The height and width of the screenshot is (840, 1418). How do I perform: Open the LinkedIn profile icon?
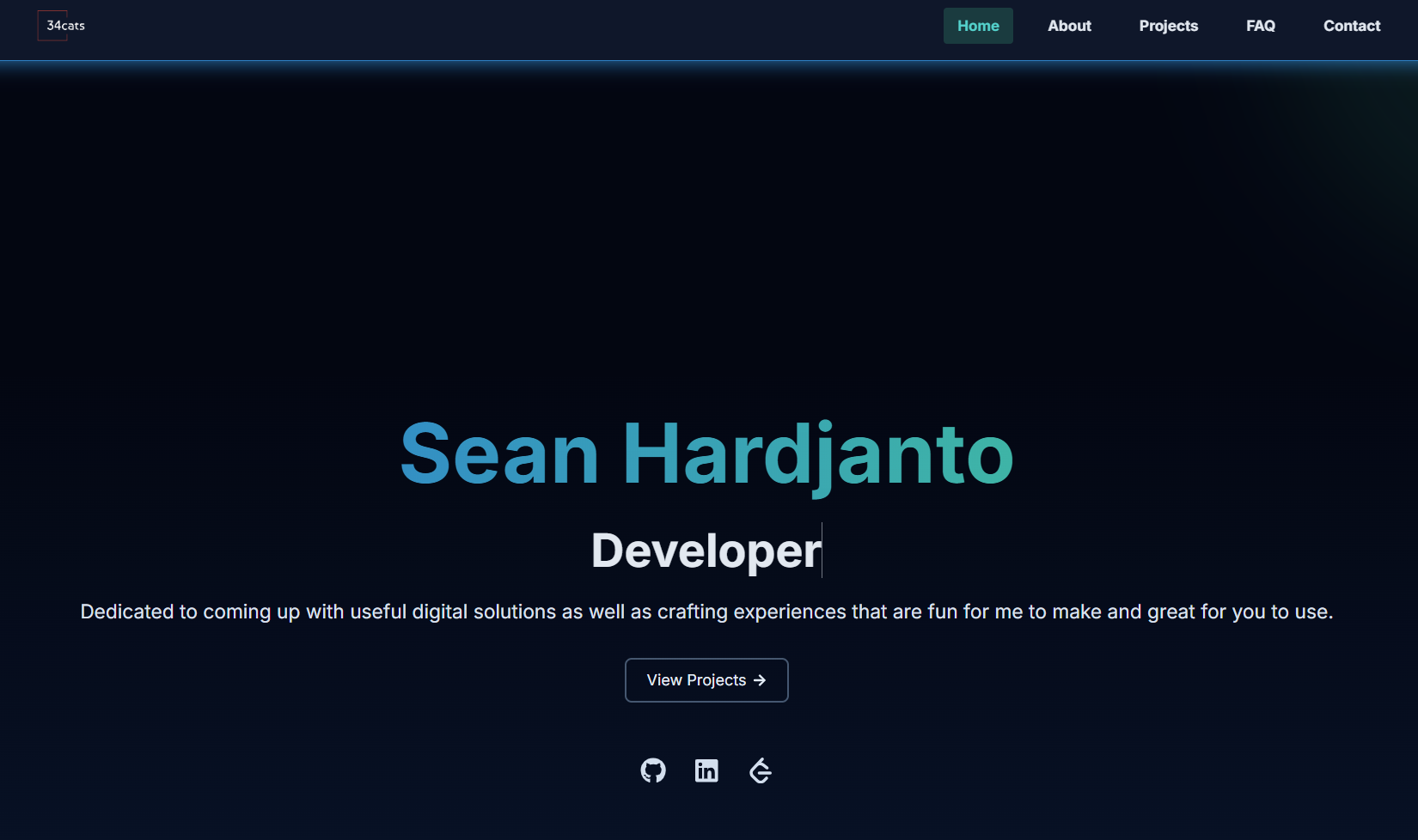(x=706, y=770)
